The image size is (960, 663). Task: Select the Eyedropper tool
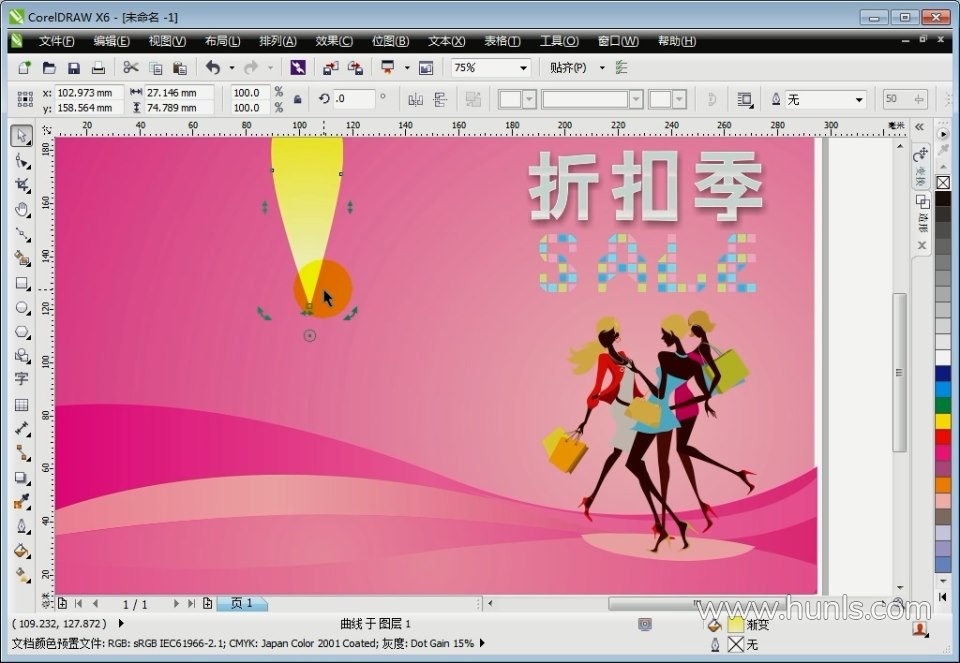(x=21, y=502)
